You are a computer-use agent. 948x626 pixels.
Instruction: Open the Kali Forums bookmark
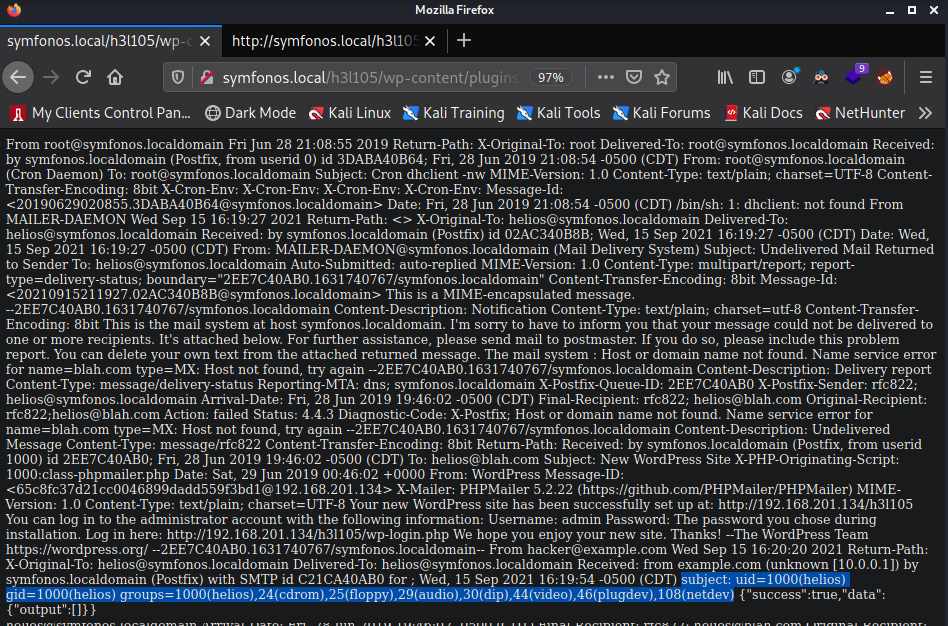(661, 113)
